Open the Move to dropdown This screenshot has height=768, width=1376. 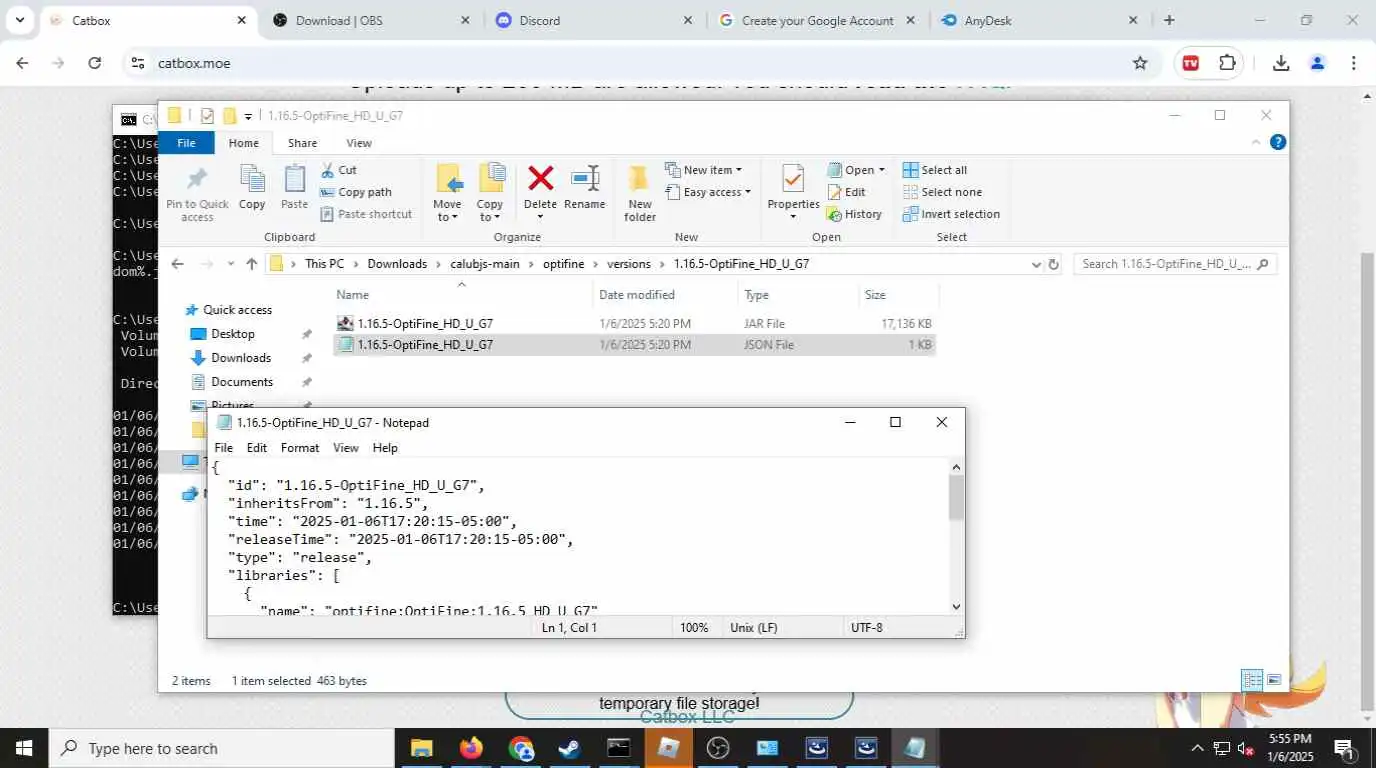448,194
